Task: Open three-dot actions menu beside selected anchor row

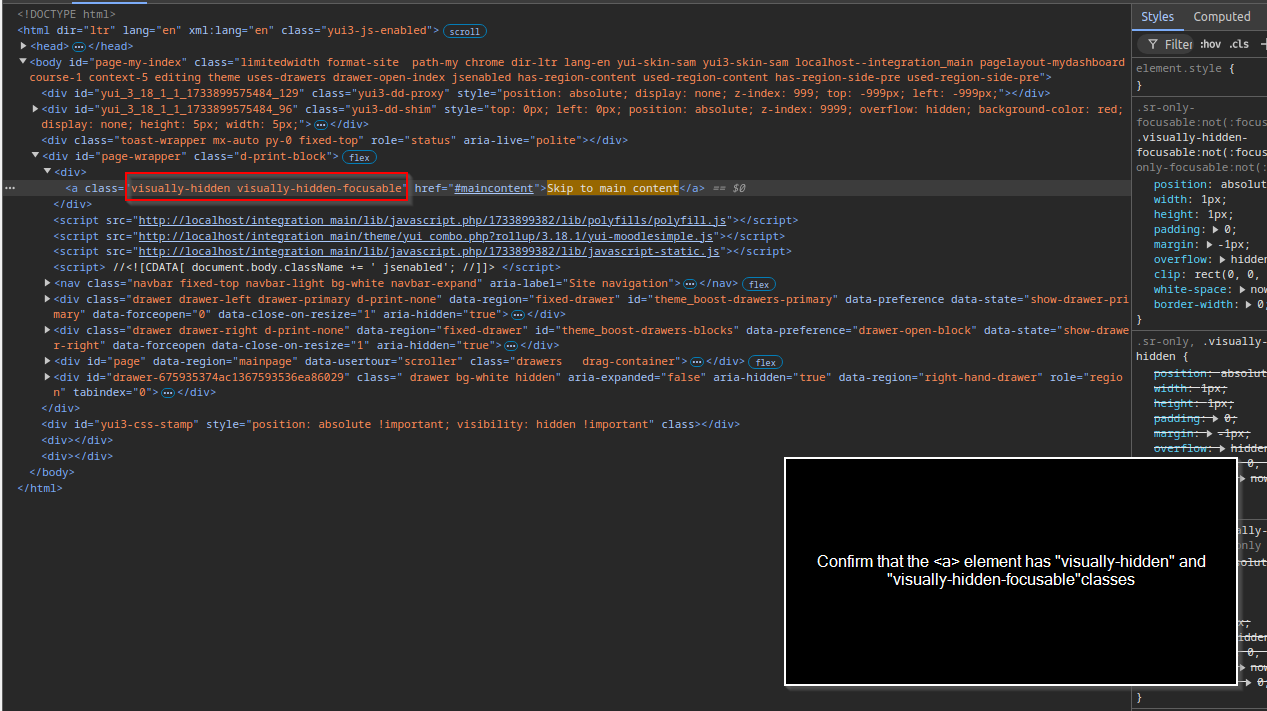Action: coord(9,188)
